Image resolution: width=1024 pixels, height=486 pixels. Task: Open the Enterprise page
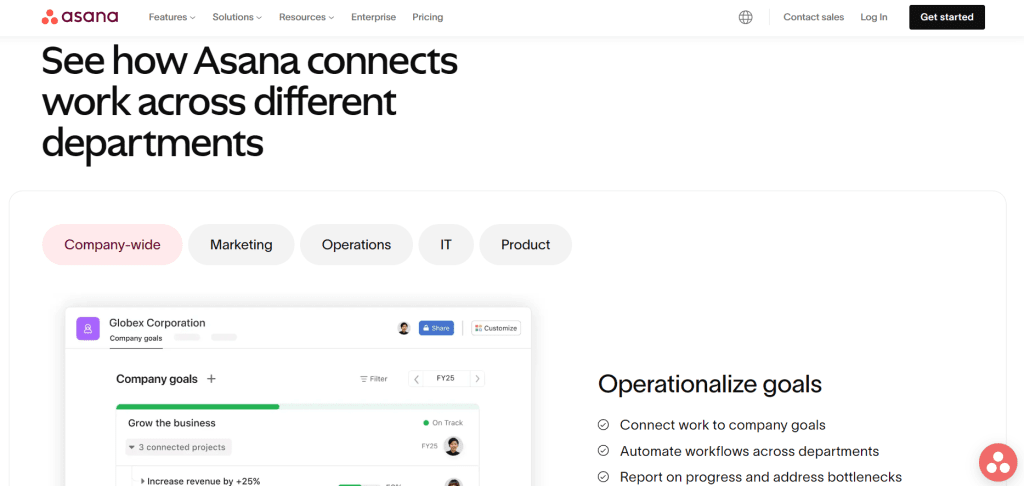(x=374, y=18)
